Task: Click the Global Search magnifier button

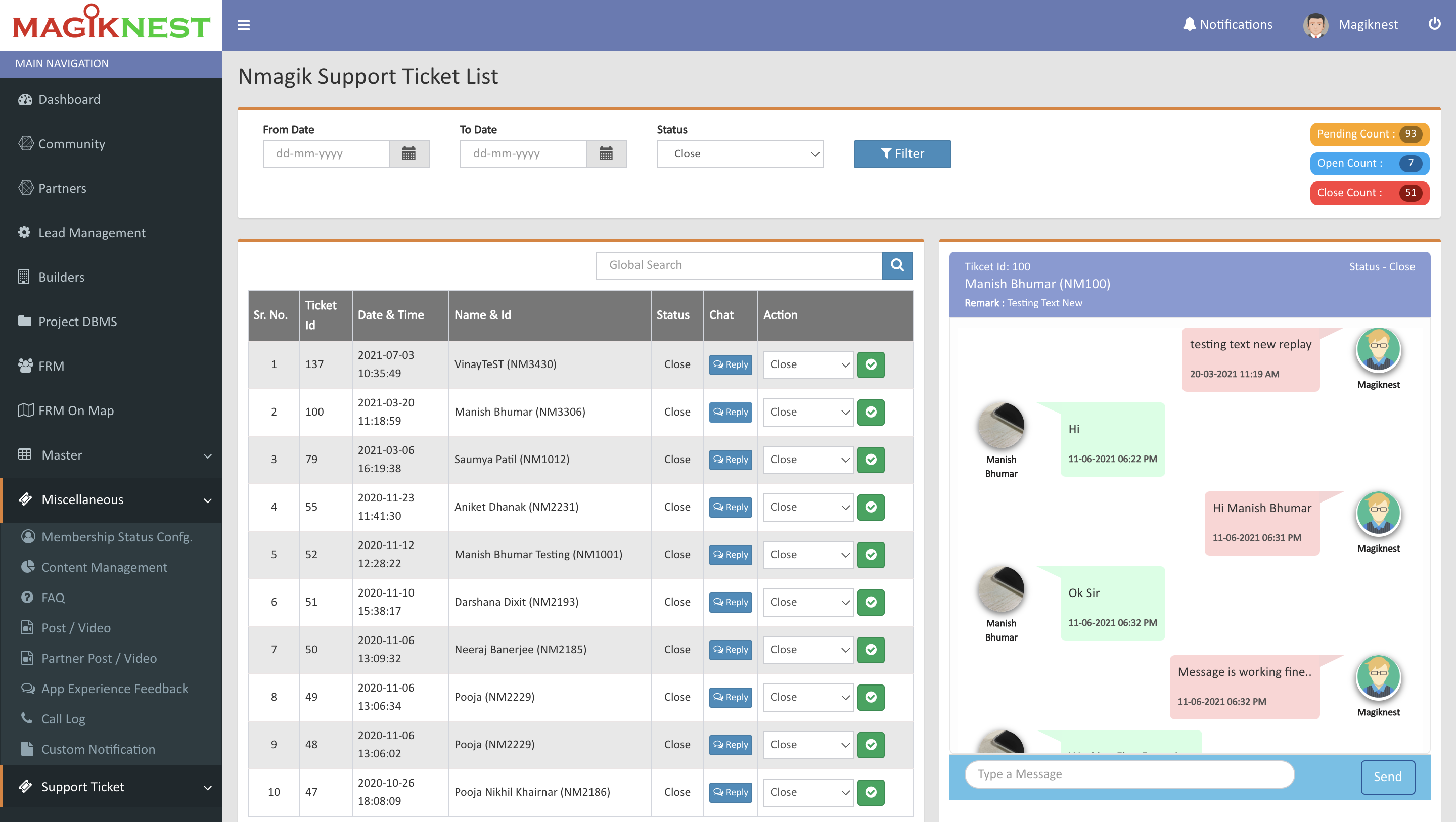Action: 897,265
